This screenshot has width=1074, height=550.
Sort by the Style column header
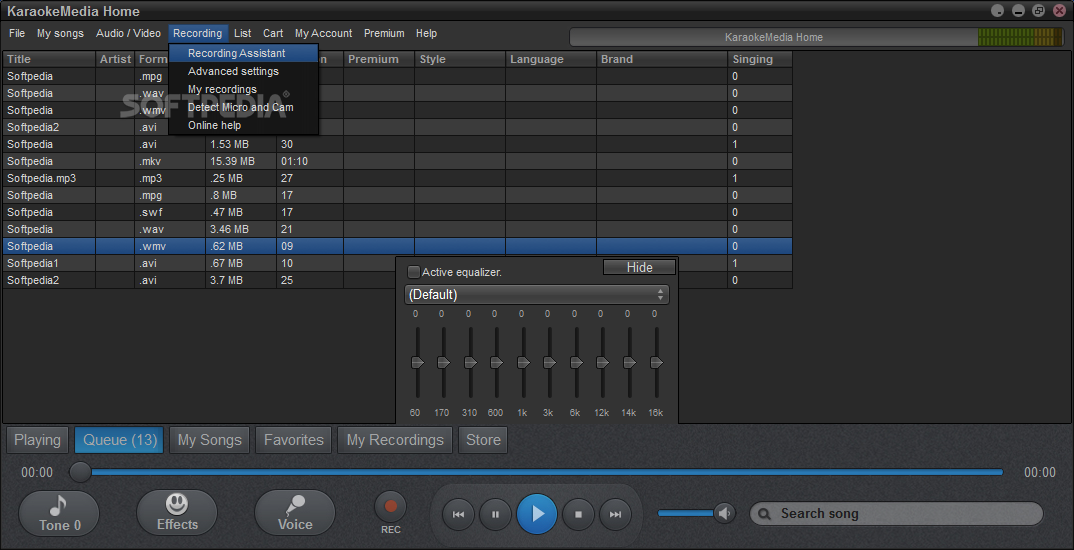pyautogui.click(x=460, y=59)
